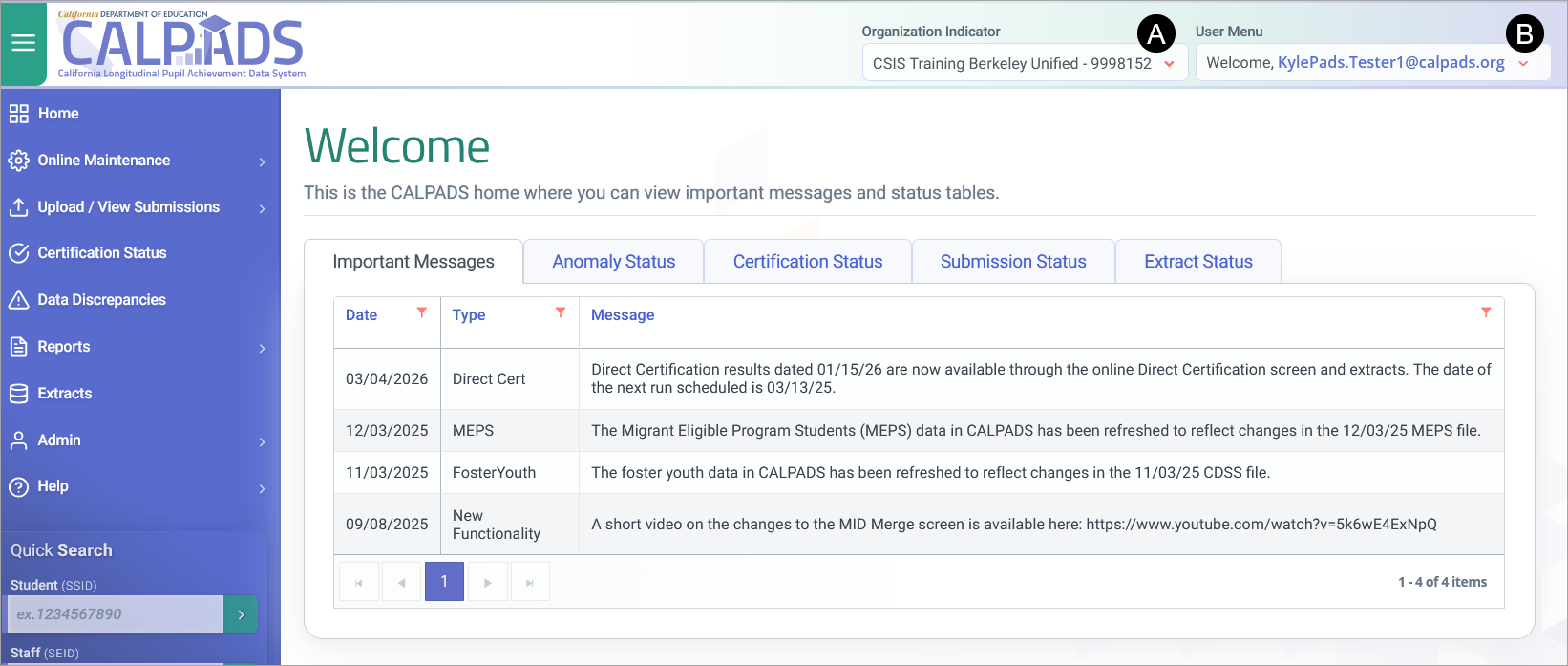Click the Admin person icon

pyautogui.click(x=19, y=440)
